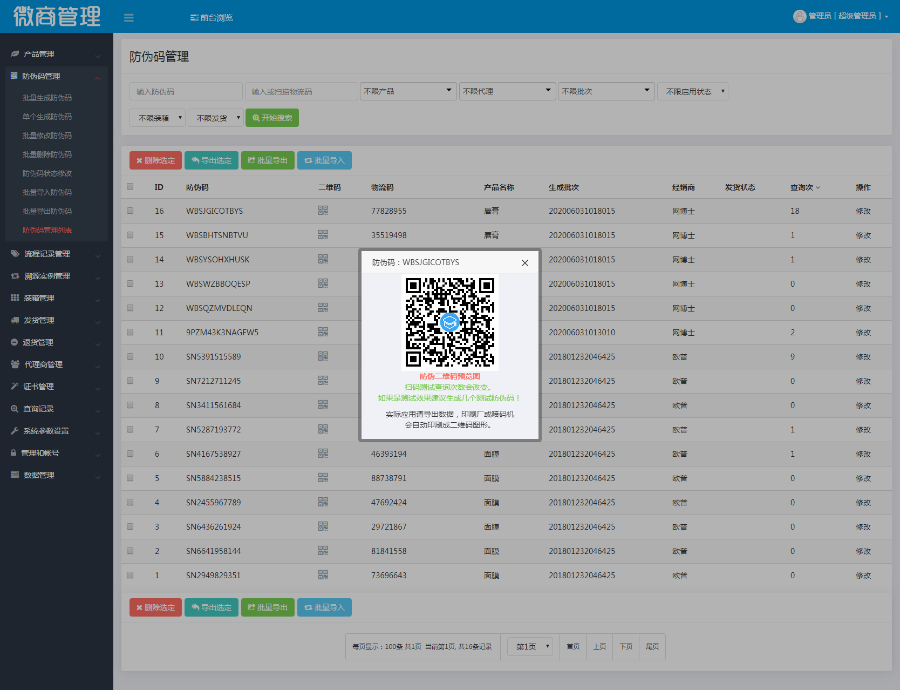Check the row with ID 13
Image resolution: width=900 pixels, height=690 pixels.
[x=130, y=284]
